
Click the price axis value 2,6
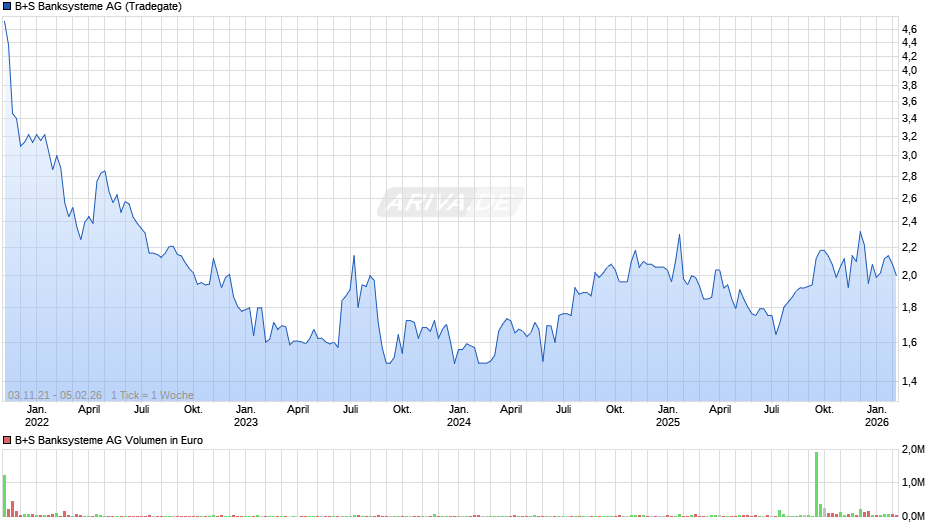click(x=909, y=199)
